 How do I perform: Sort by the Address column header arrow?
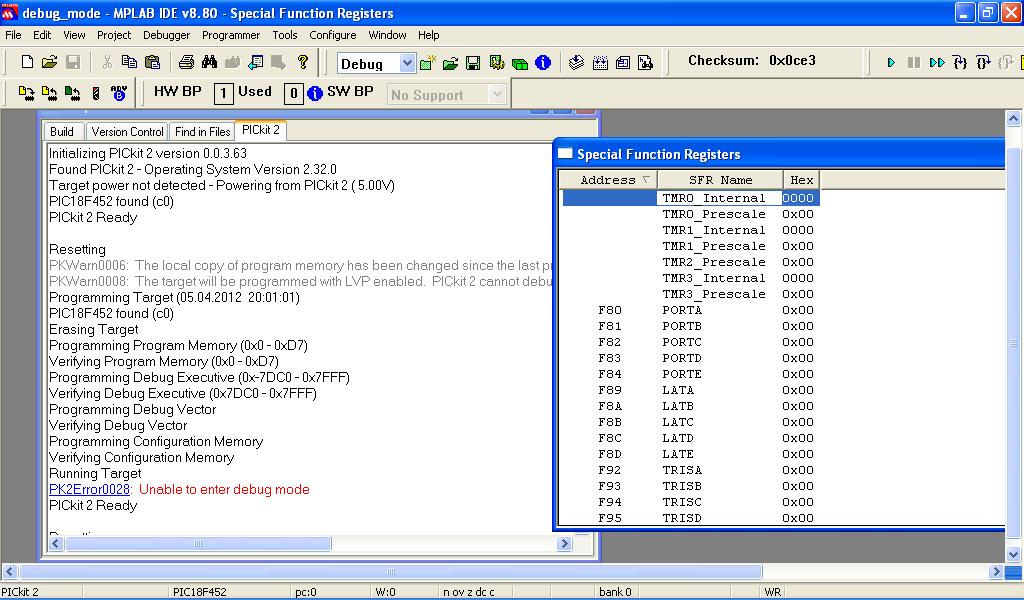[x=646, y=180]
